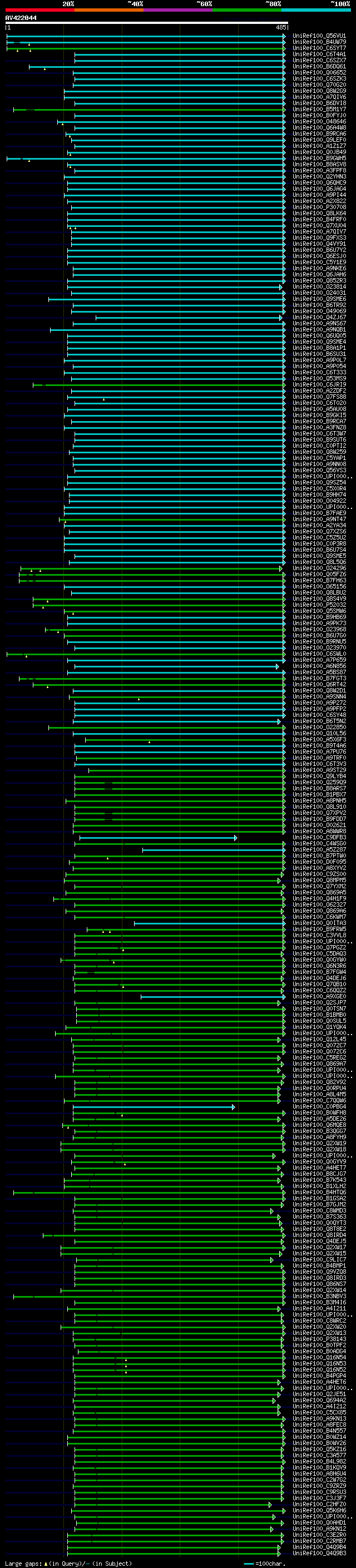The image size is (356, 1568).
Task: Select hit label UniRef100_B9GWH5
Action: [x=319, y=159]
